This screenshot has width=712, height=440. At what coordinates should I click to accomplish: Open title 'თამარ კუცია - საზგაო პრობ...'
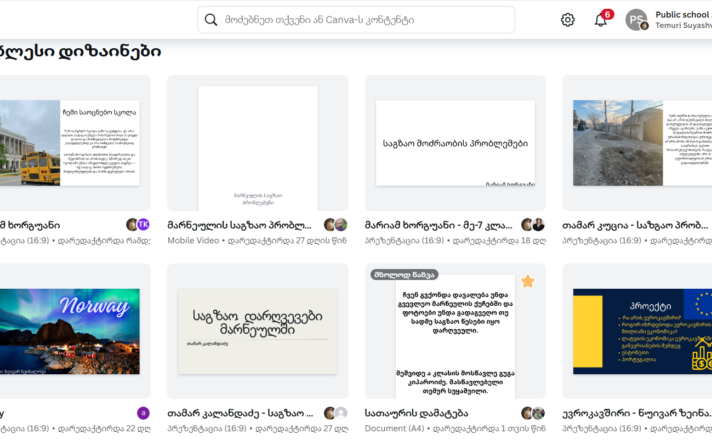[635, 225]
